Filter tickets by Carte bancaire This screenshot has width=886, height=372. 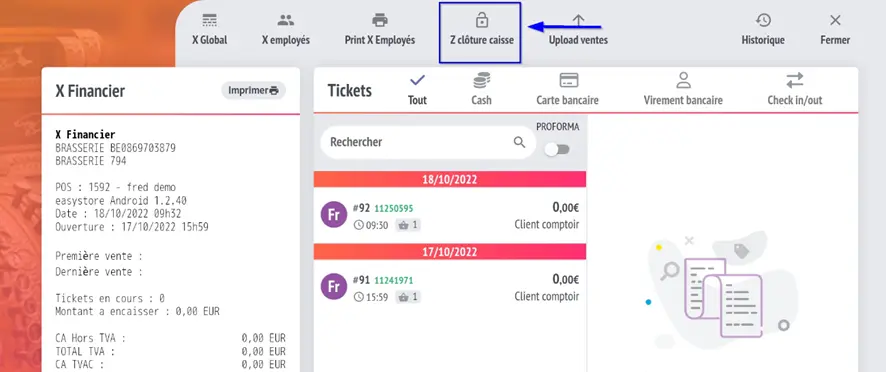(x=567, y=89)
